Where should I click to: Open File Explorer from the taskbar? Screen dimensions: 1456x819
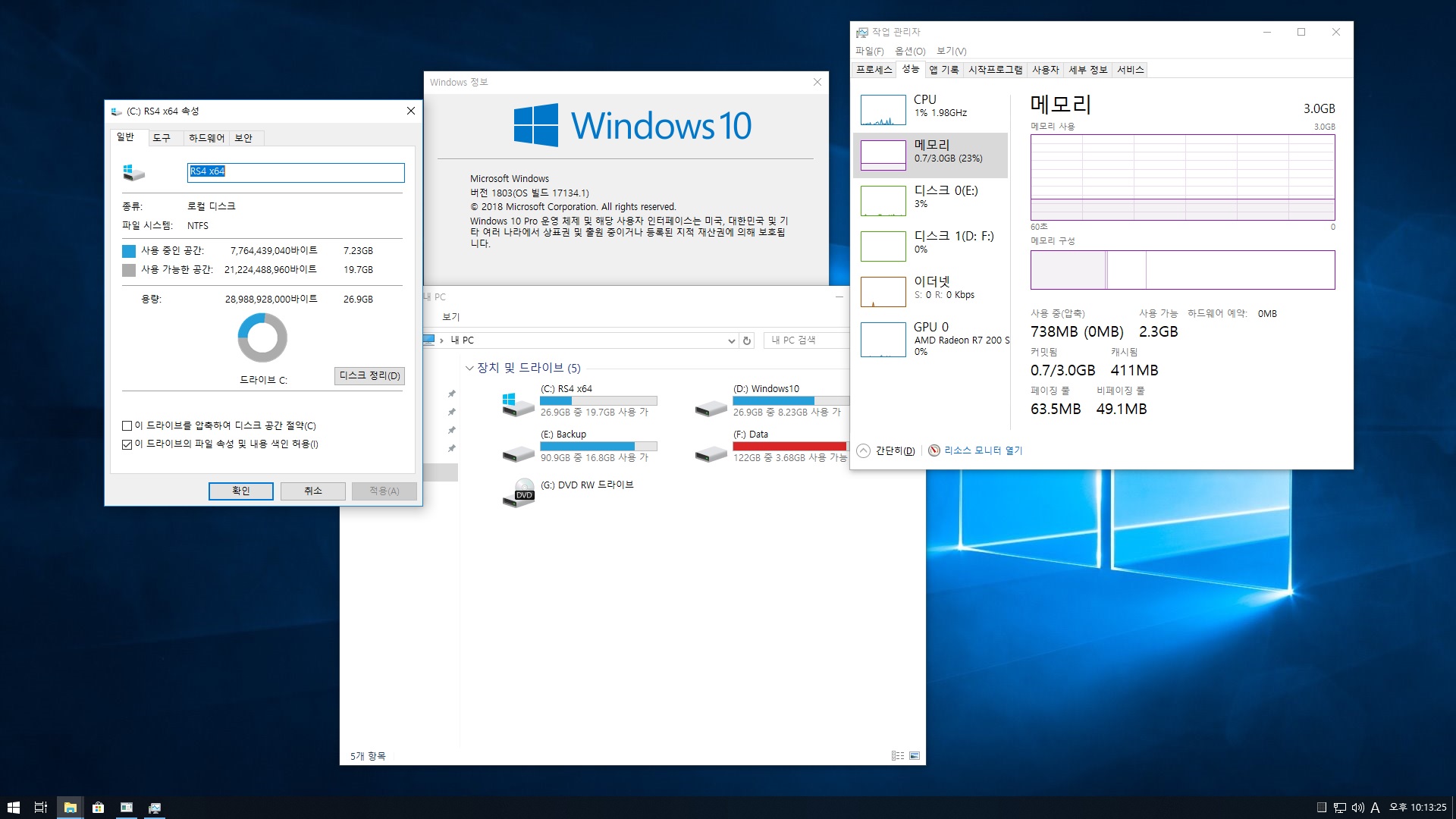click(70, 808)
